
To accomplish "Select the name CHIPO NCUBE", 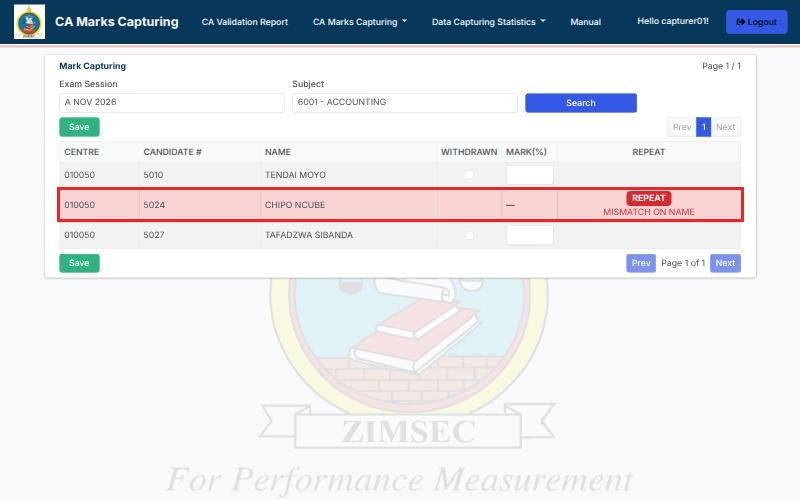I will click(x=295, y=205).
